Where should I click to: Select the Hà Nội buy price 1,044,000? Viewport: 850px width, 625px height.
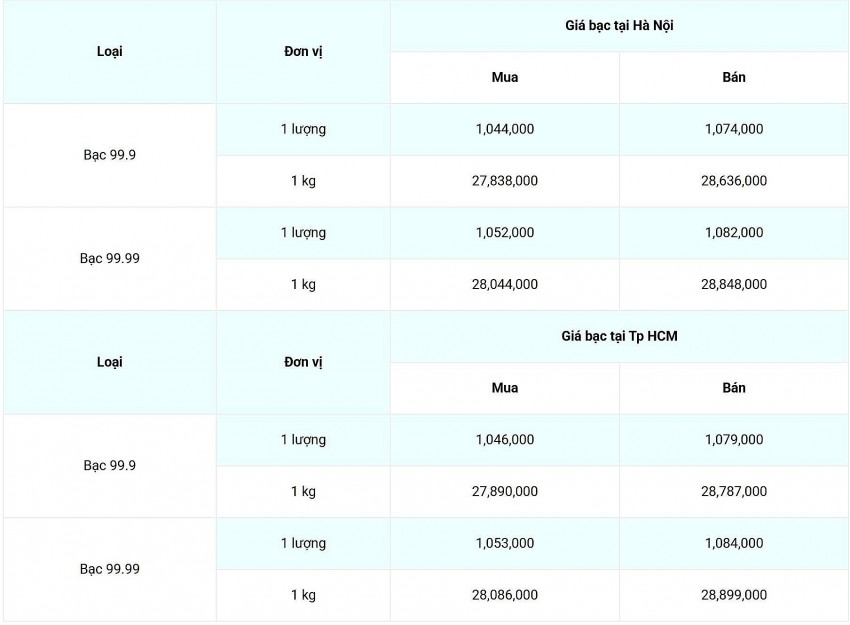(505, 129)
